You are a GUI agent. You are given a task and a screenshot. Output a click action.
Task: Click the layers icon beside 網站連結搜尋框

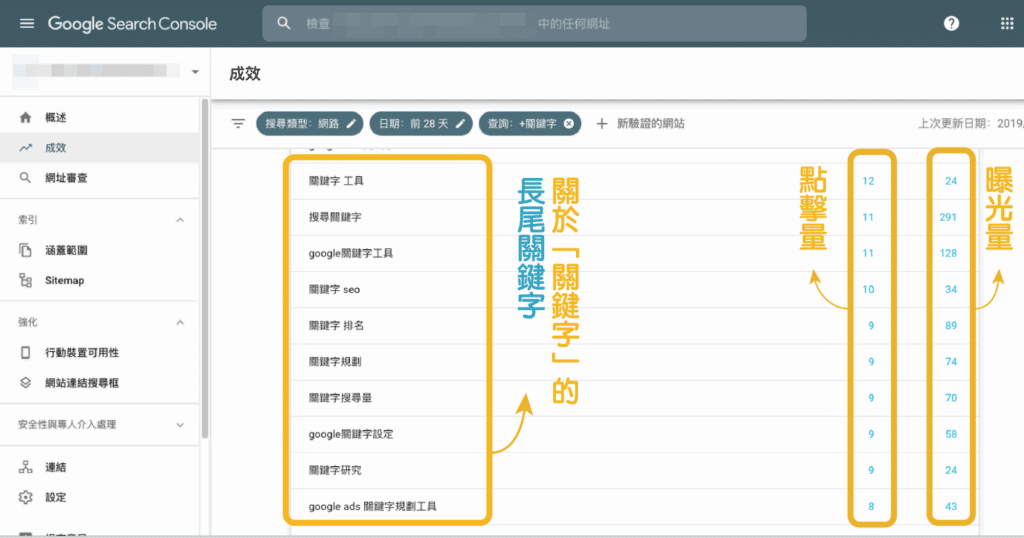click(x=25, y=383)
